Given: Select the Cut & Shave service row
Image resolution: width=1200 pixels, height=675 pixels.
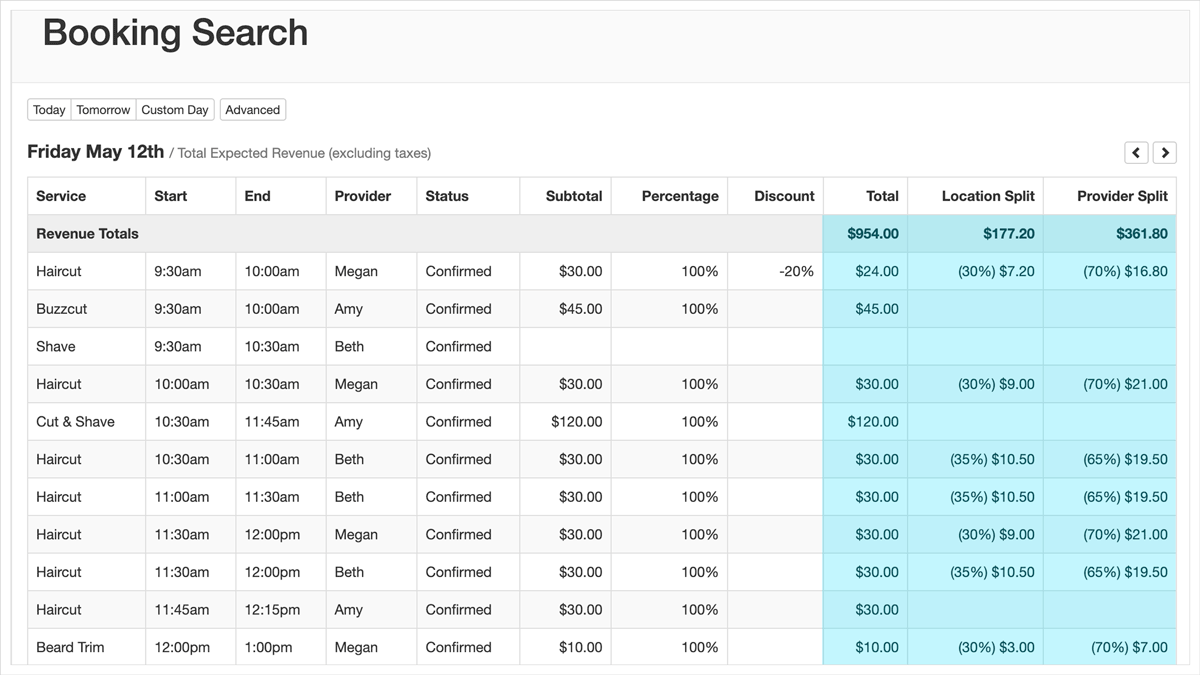Looking at the screenshot, I should coord(75,422).
